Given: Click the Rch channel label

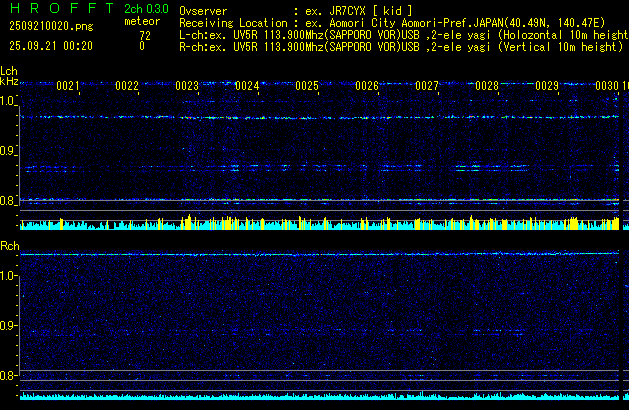Looking at the screenshot, I should coord(9,246).
